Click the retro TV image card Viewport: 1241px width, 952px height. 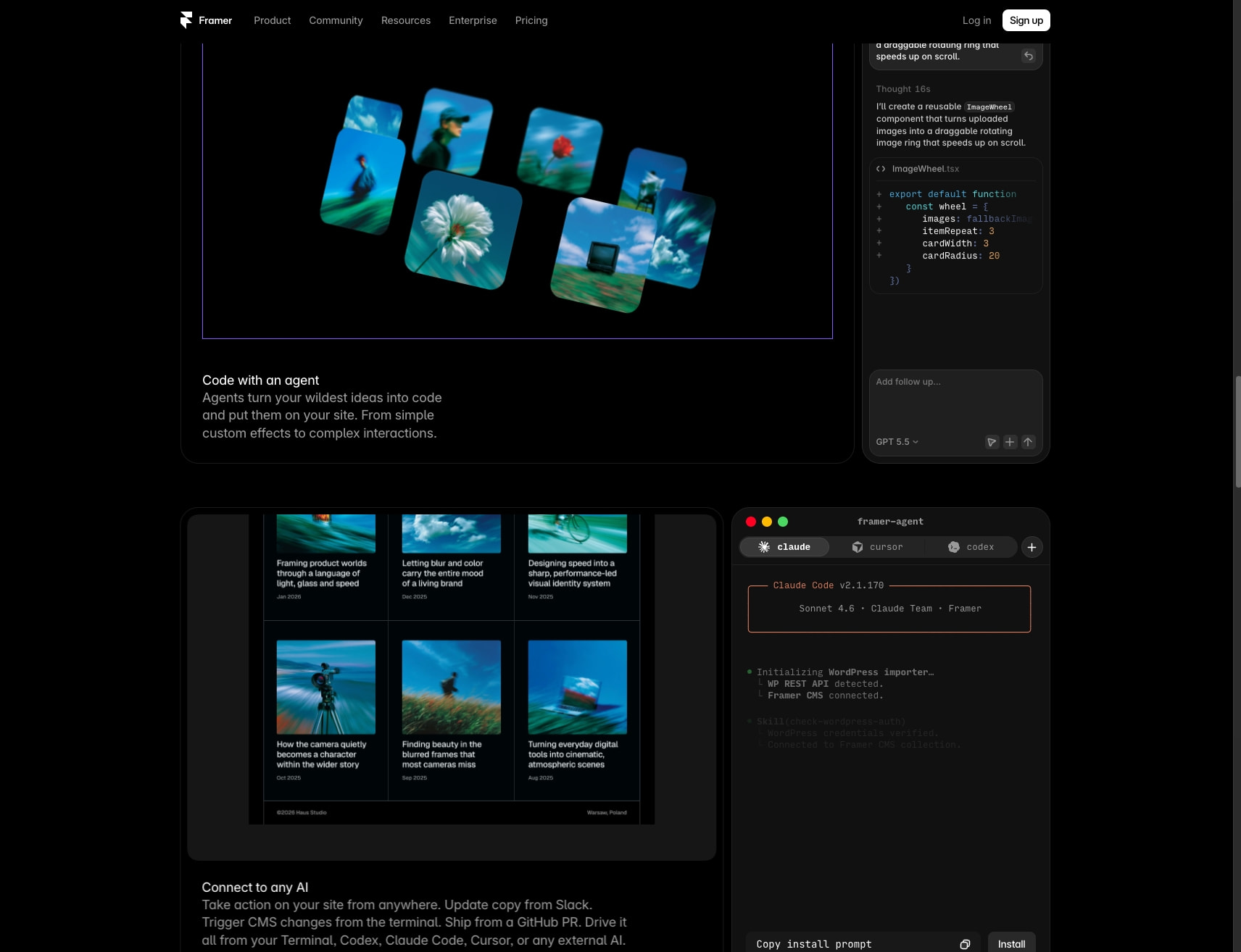(603, 255)
